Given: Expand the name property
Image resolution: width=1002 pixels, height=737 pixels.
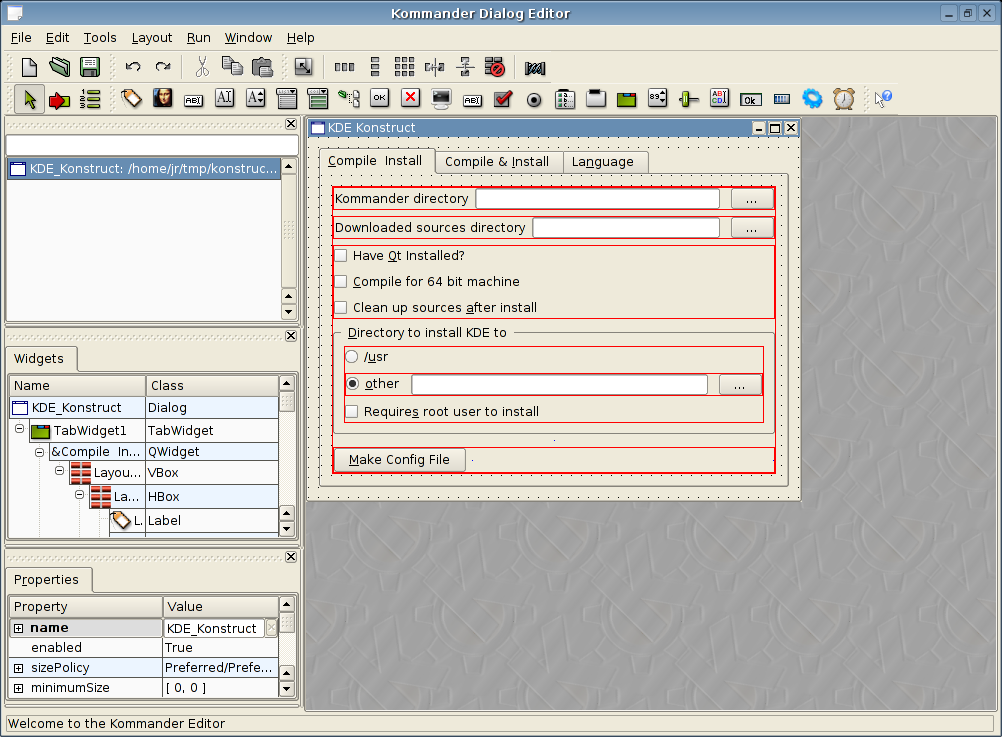Looking at the screenshot, I should click(19, 628).
